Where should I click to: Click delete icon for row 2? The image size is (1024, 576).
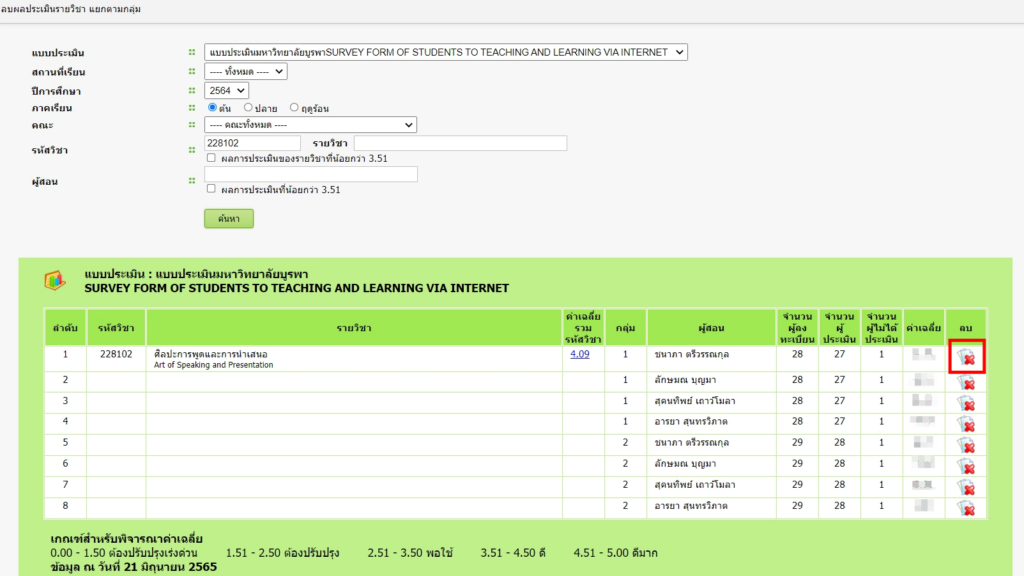[x=966, y=382]
